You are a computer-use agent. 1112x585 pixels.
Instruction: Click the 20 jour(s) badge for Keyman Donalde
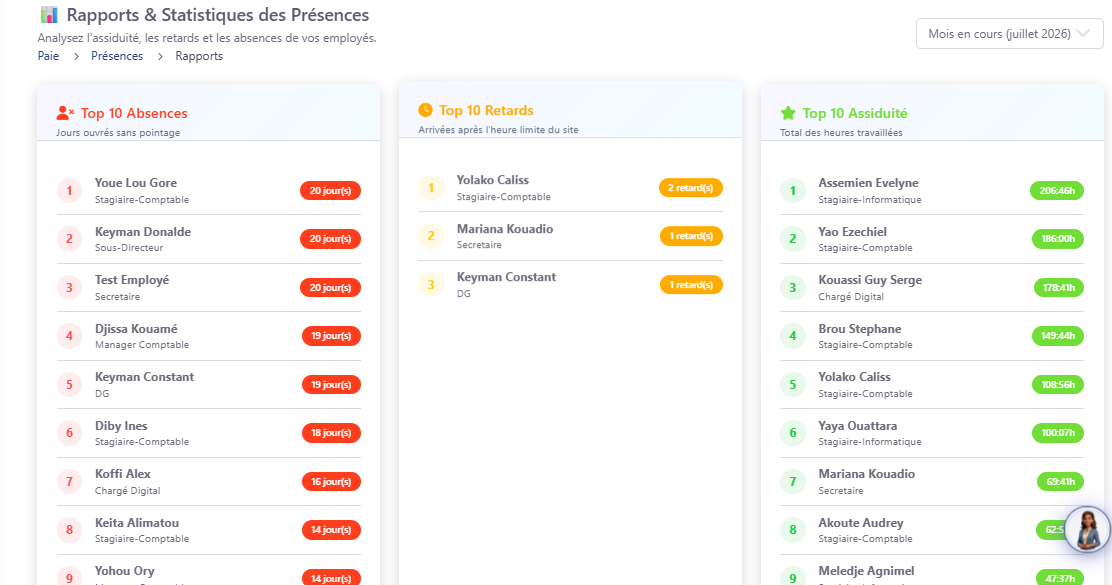pyautogui.click(x=330, y=239)
